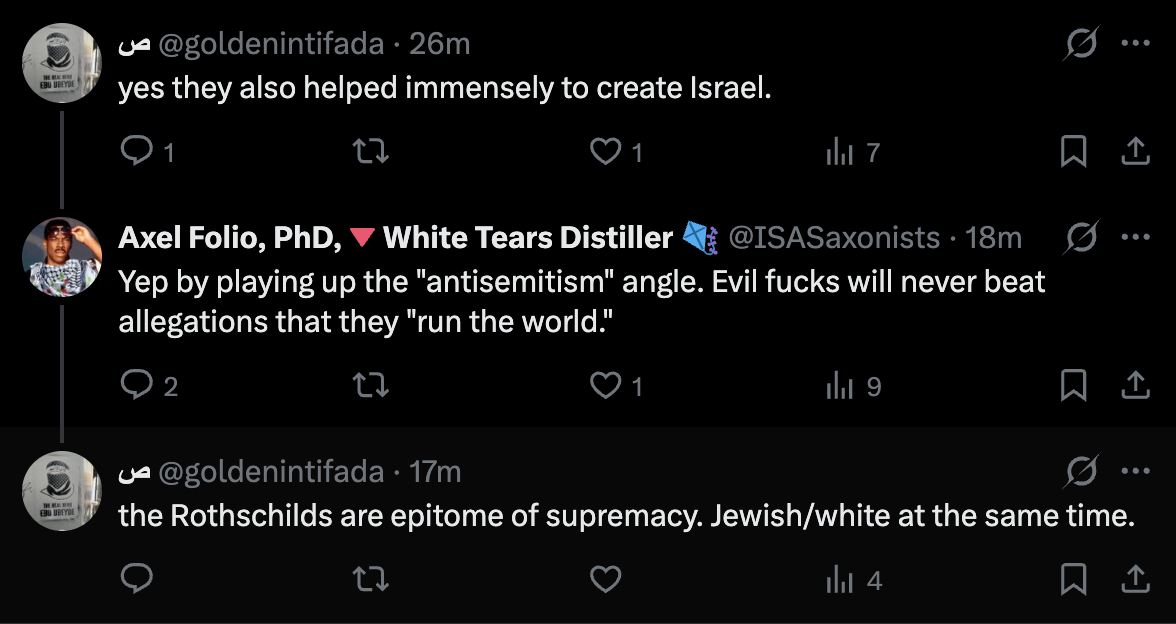Click the Grok icon on the Rothschilds tweet
Screen dimensions: 1176x624
[x=1082, y=470]
